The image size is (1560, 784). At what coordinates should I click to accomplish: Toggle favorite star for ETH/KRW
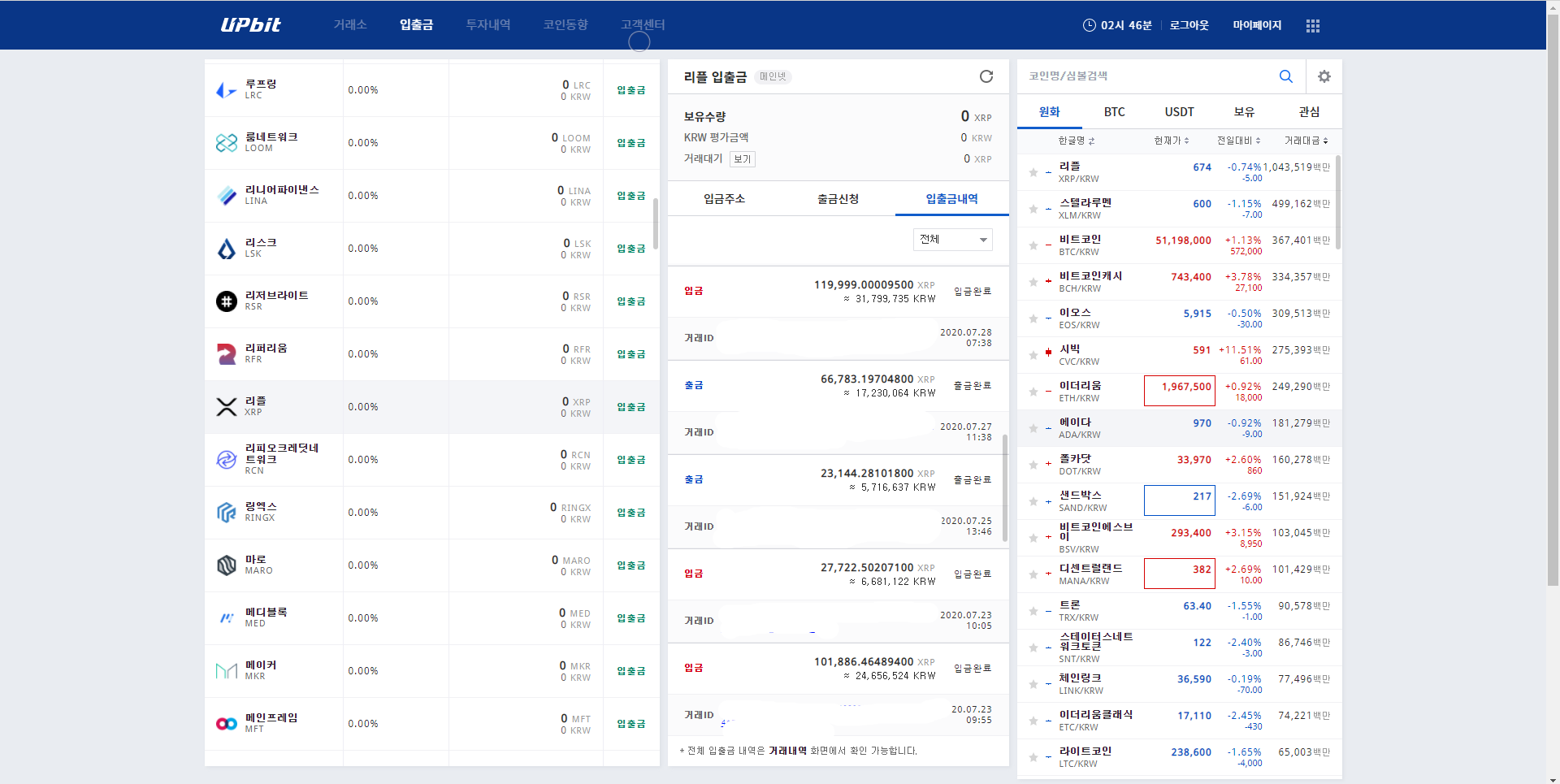[1033, 392]
